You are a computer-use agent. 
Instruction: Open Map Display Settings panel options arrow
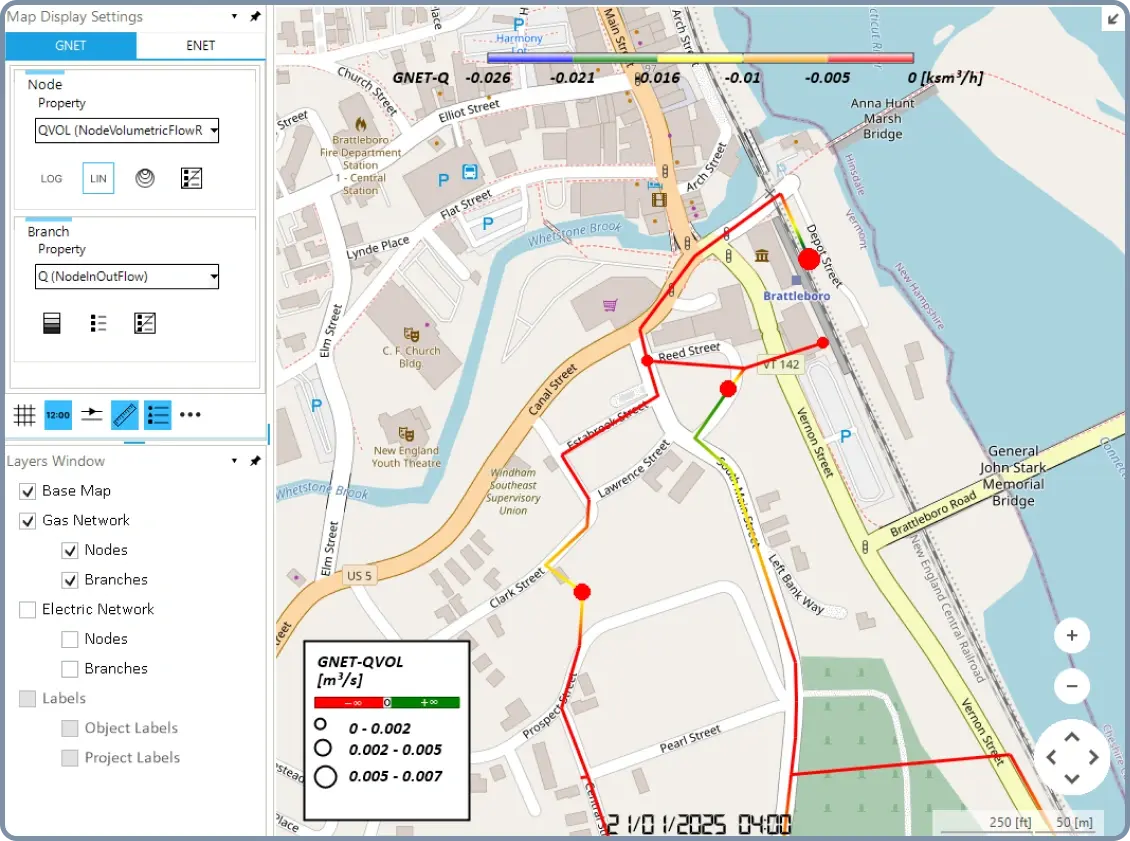click(x=234, y=17)
